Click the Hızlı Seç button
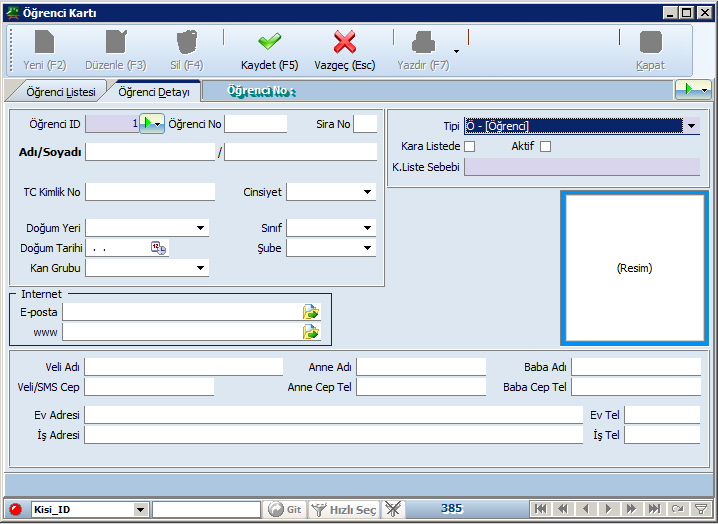The height and width of the screenshot is (524, 718). pos(344,509)
